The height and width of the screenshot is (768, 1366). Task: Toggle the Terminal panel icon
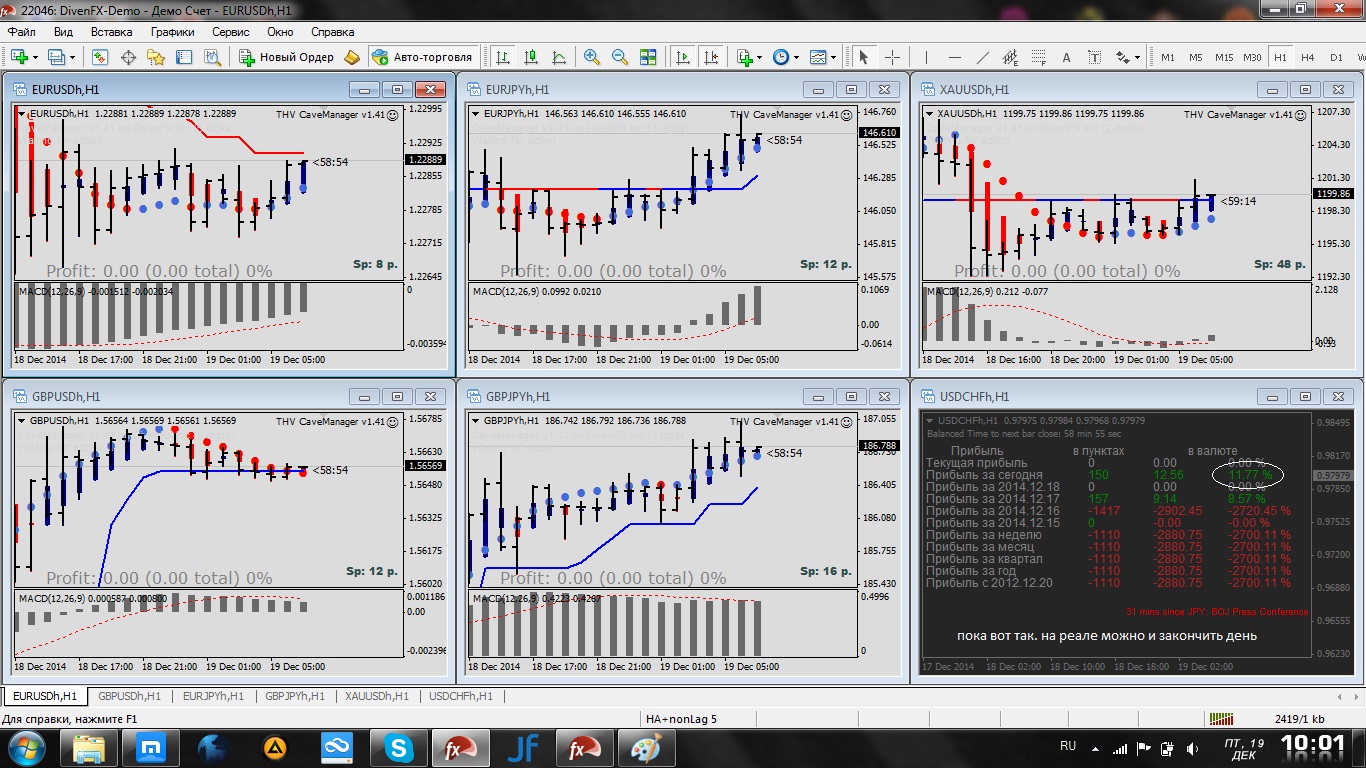(x=182, y=57)
